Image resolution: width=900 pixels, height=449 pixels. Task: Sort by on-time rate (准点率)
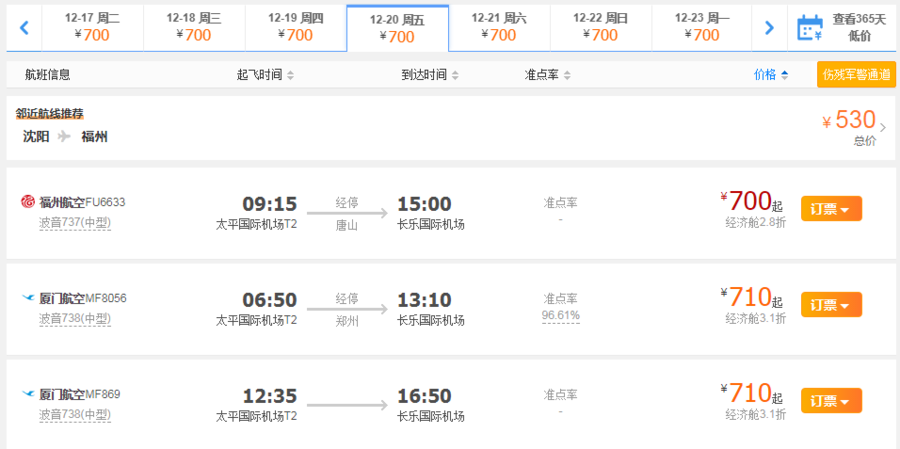pos(548,75)
